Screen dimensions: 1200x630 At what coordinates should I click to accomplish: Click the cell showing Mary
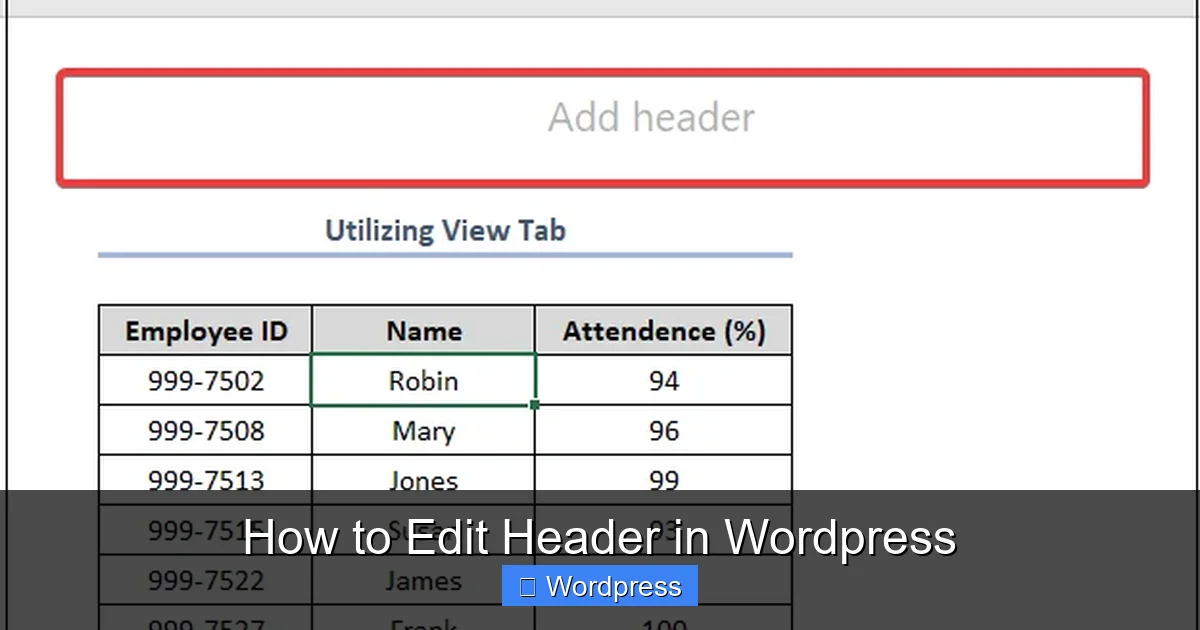[x=423, y=430]
